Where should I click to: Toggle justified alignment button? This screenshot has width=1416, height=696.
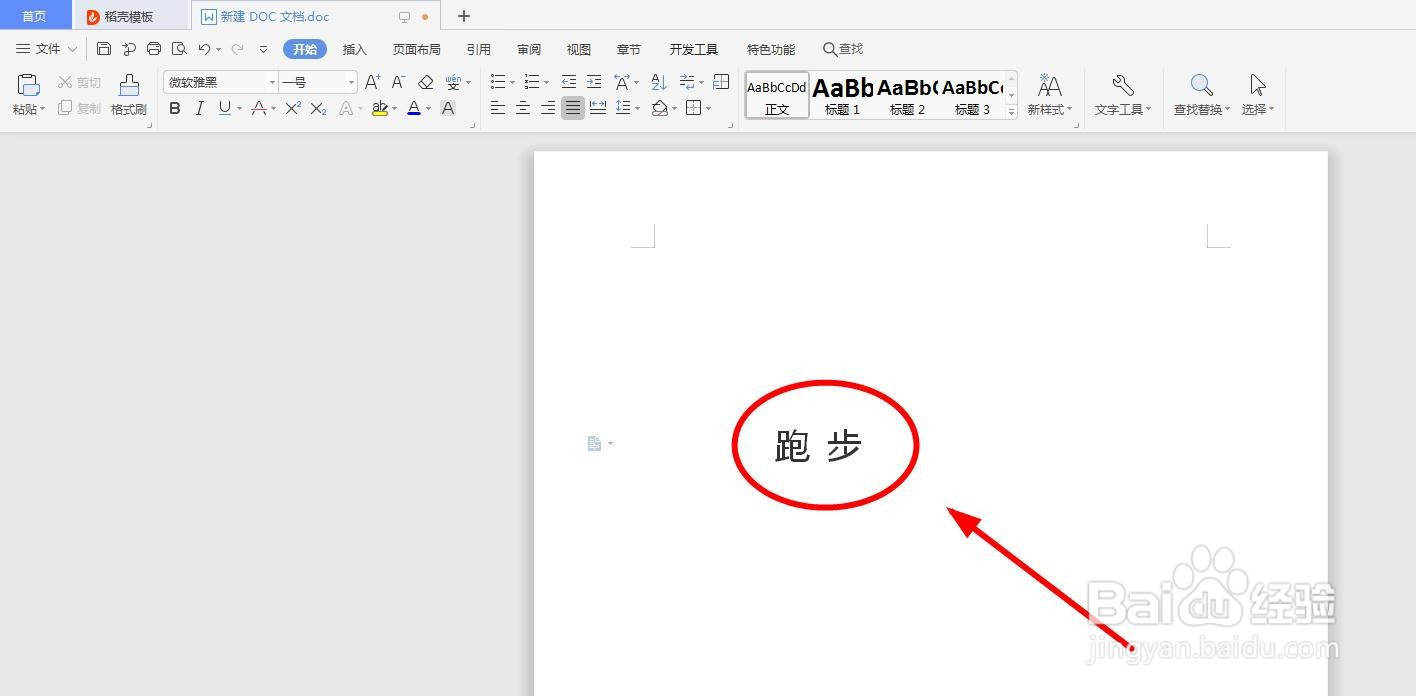pyautogui.click(x=573, y=108)
